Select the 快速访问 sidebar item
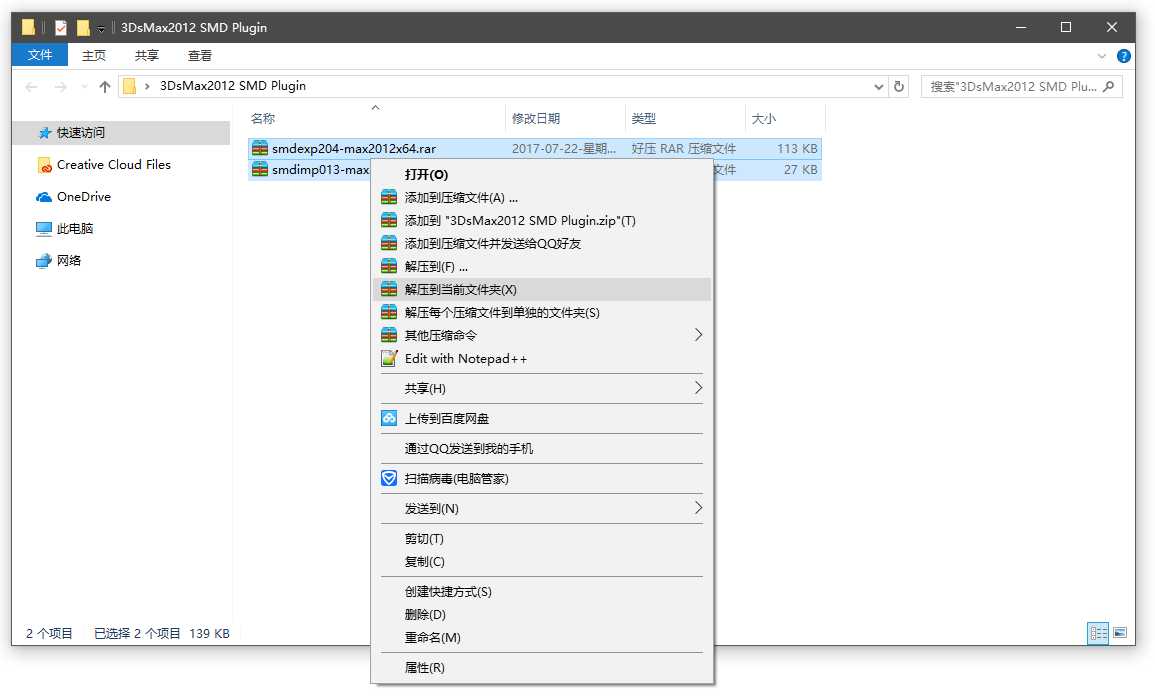 click(x=122, y=133)
